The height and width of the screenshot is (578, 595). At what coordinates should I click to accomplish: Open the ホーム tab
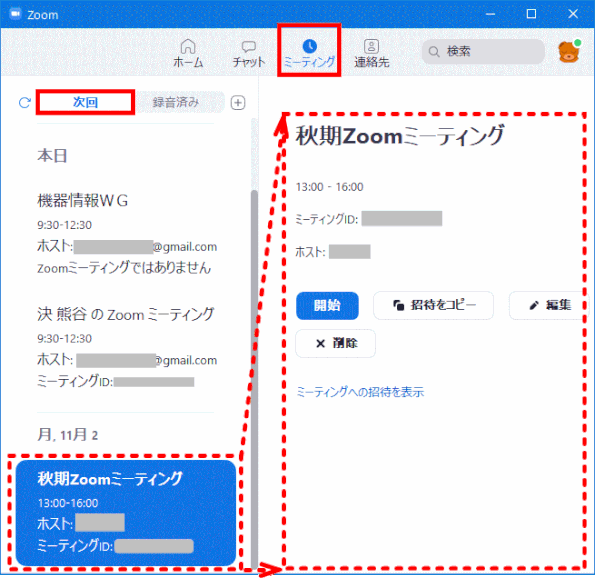(x=188, y=53)
